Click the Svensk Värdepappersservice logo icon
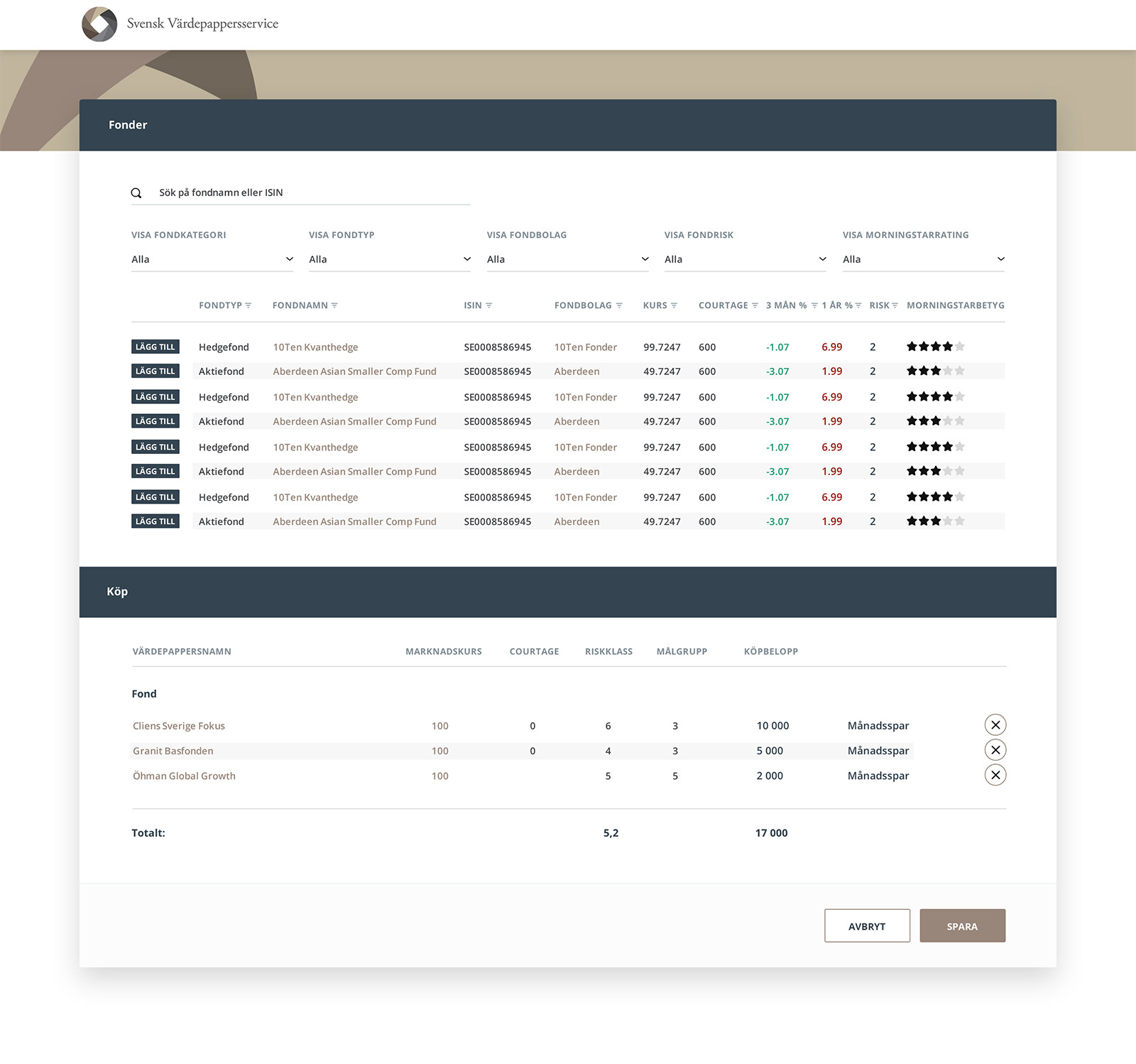The height and width of the screenshot is (1064, 1136). pyautogui.click(x=99, y=24)
